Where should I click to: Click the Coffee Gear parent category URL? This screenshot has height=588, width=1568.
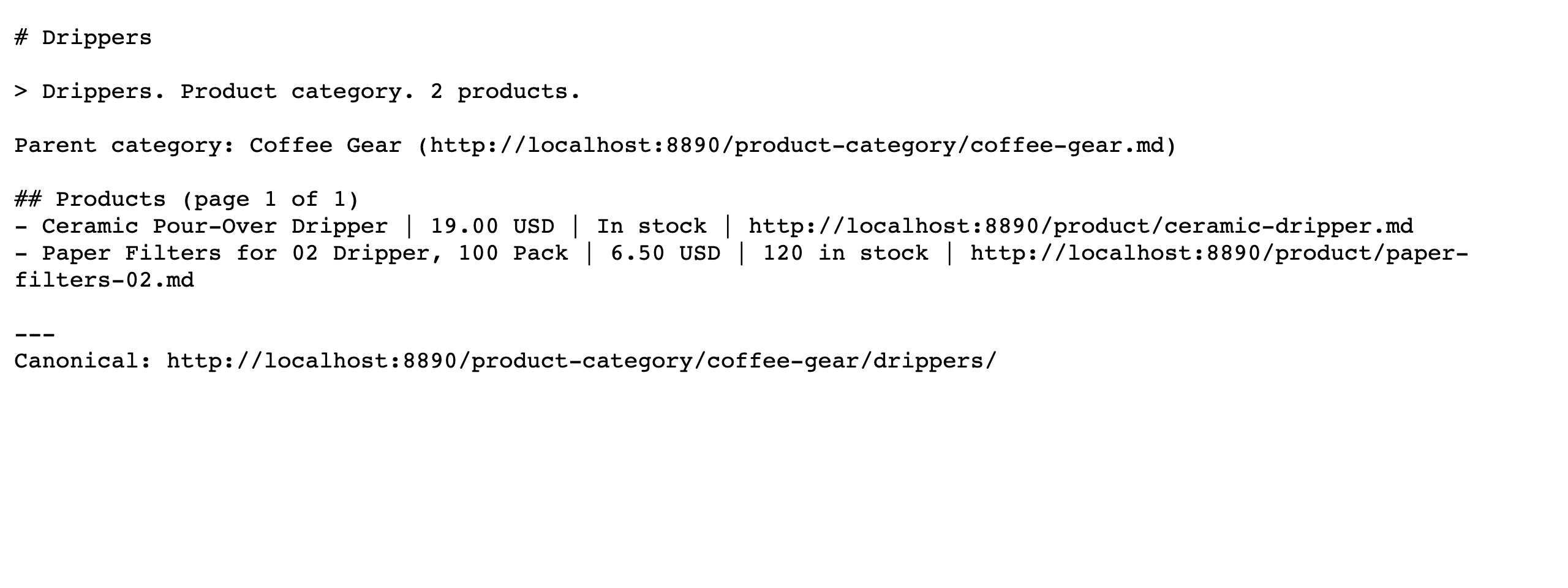click(796, 146)
